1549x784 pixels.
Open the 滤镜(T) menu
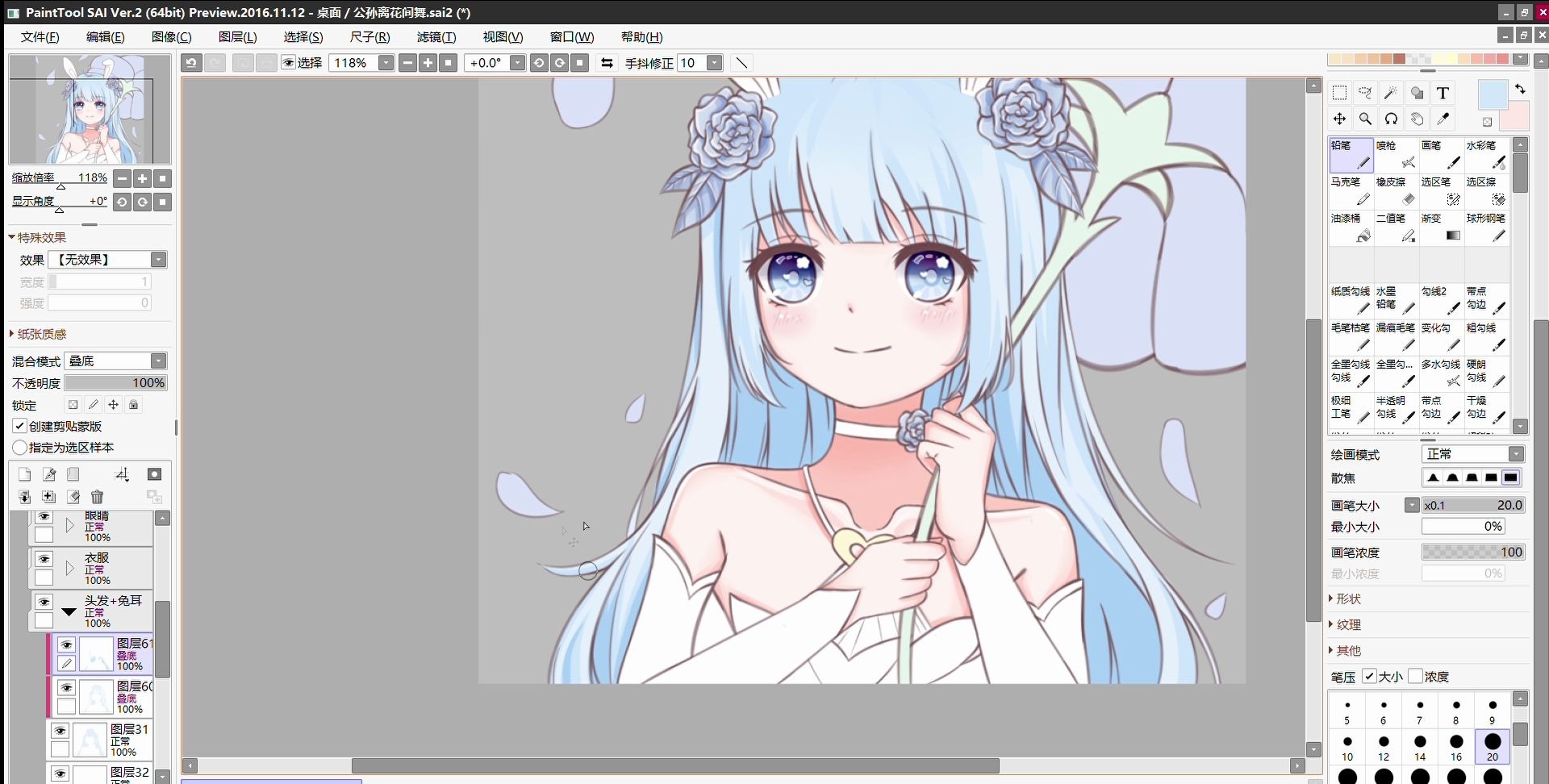(436, 37)
